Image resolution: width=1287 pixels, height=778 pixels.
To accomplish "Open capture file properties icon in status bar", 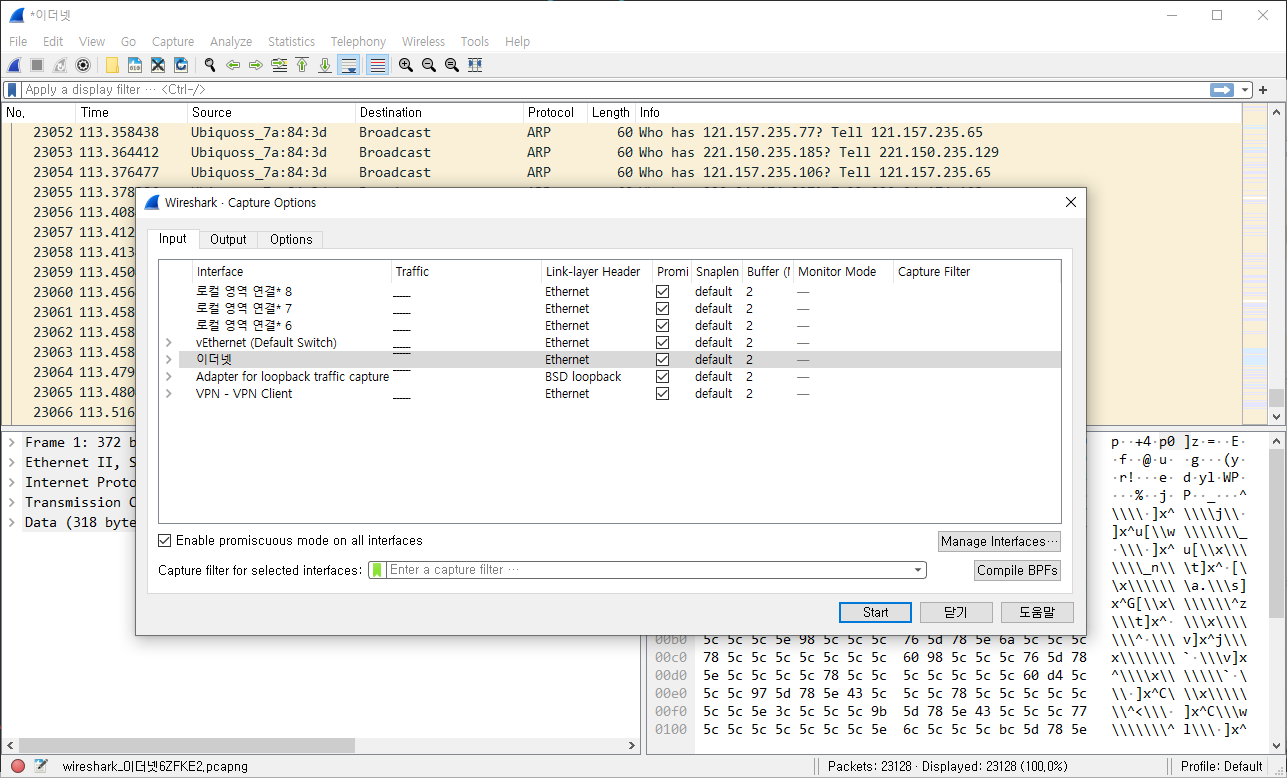I will tap(40, 766).
